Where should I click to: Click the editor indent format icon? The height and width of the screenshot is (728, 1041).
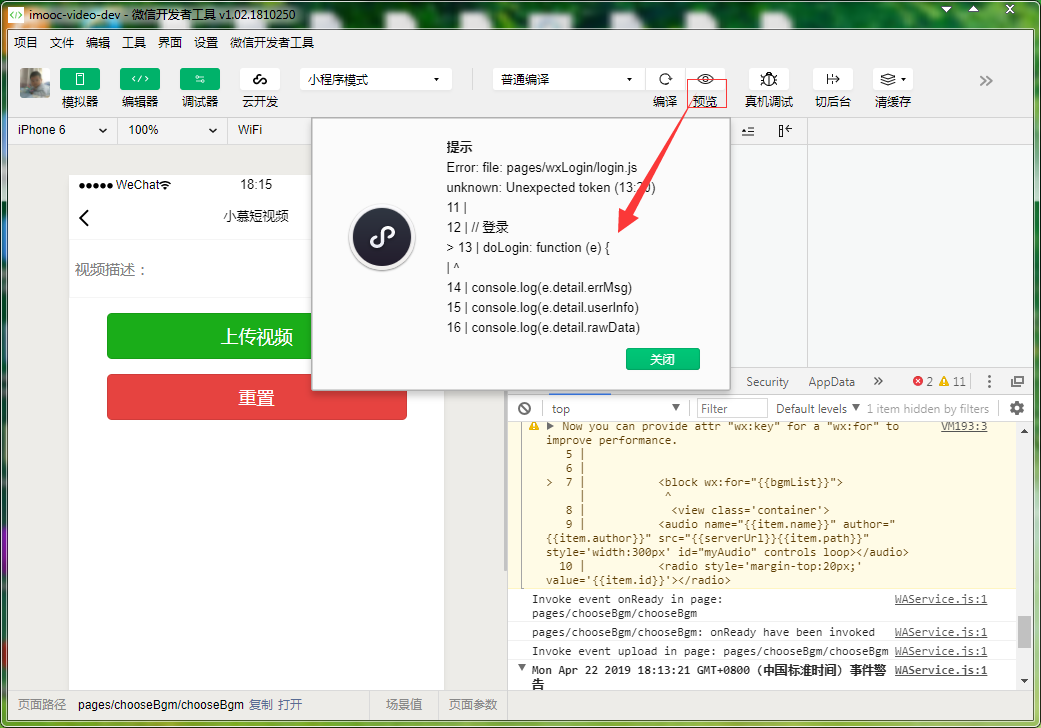748,131
